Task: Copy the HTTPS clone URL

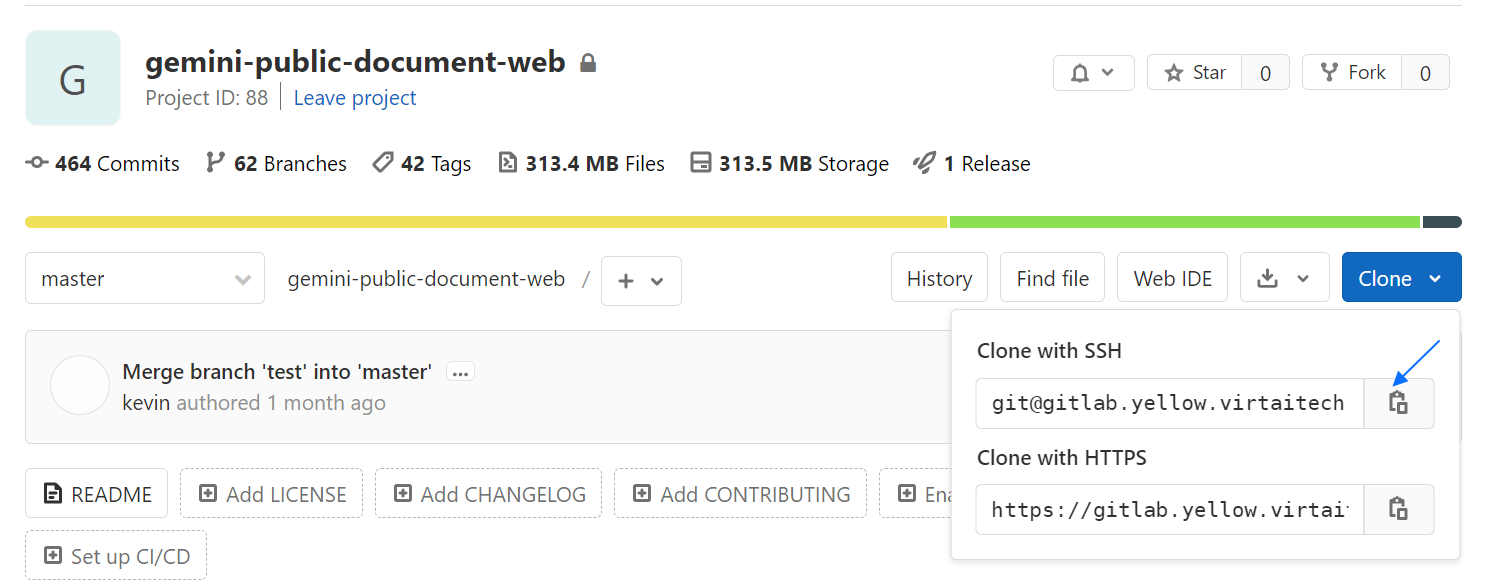Action: click(1398, 509)
